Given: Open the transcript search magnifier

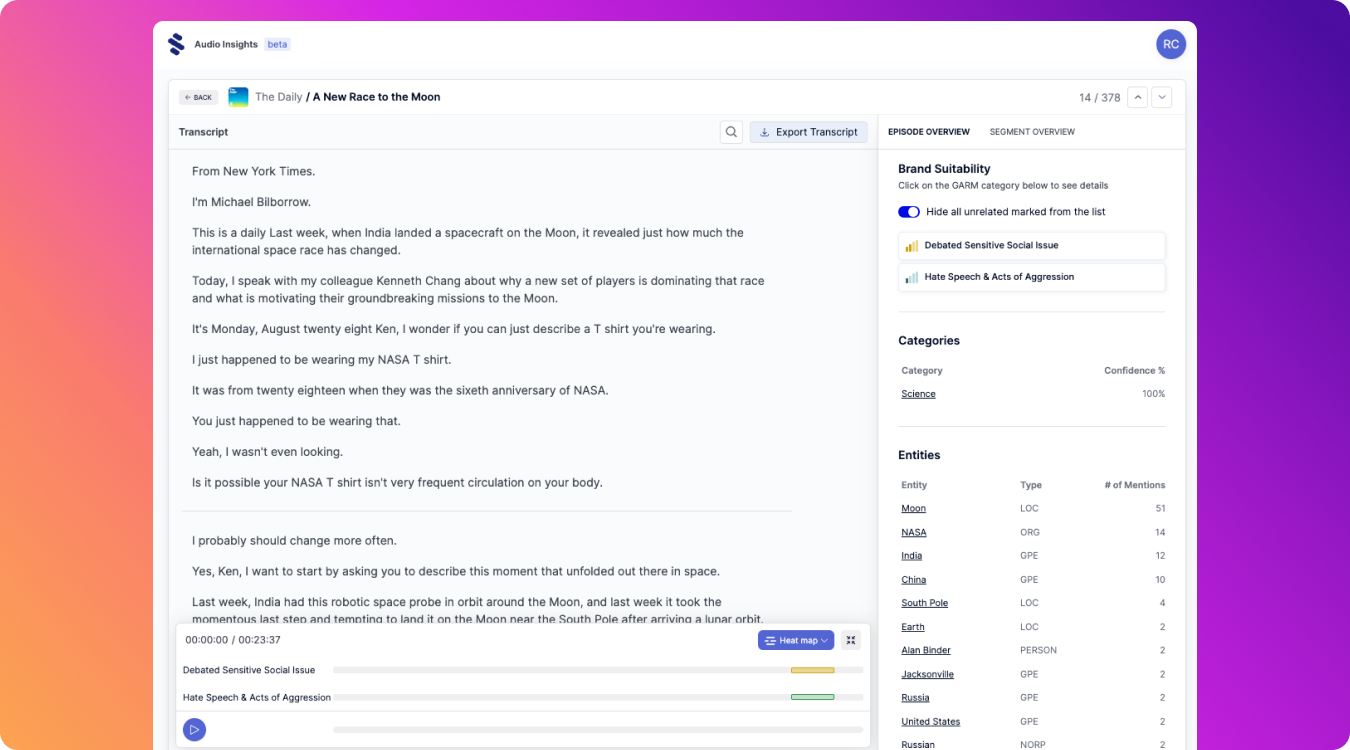Looking at the screenshot, I should pyautogui.click(x=731, y=131).
